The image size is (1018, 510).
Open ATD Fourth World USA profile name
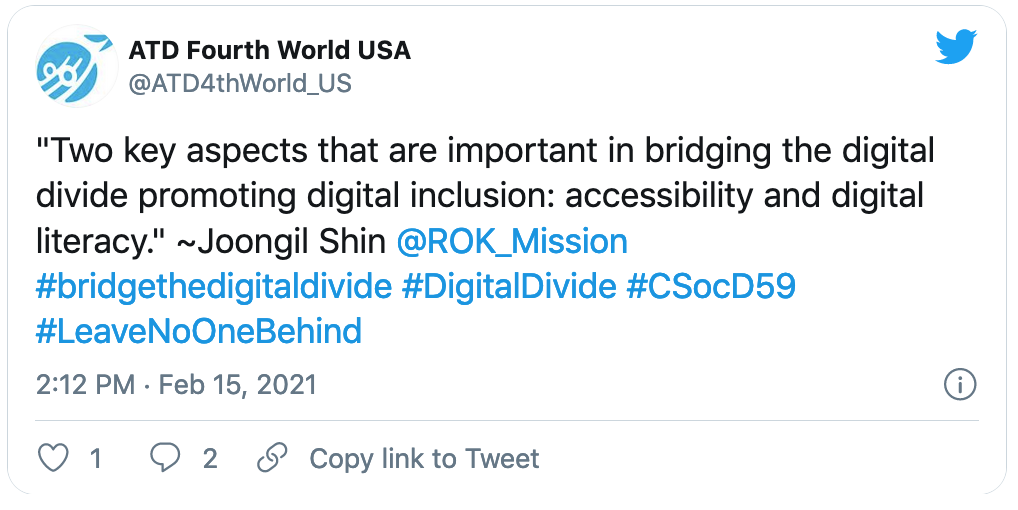point(269,50)
